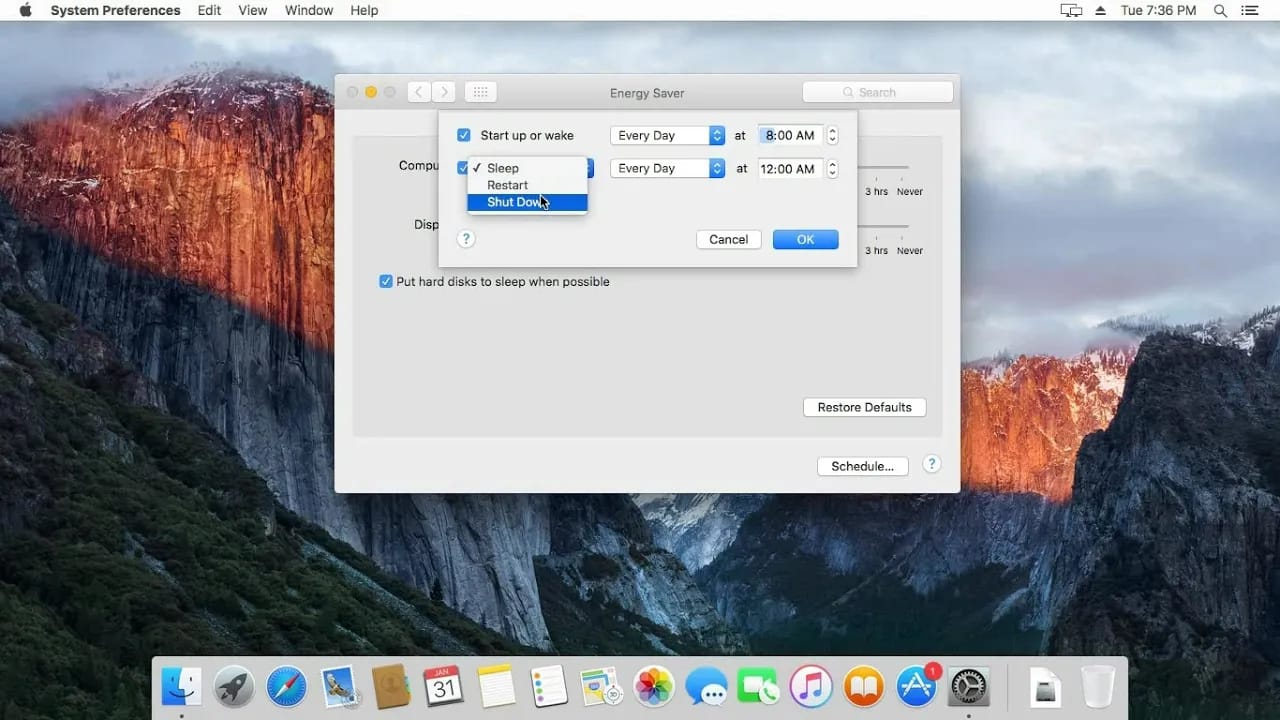Increment the 8:00 AM time stepper

coord(831,131)
